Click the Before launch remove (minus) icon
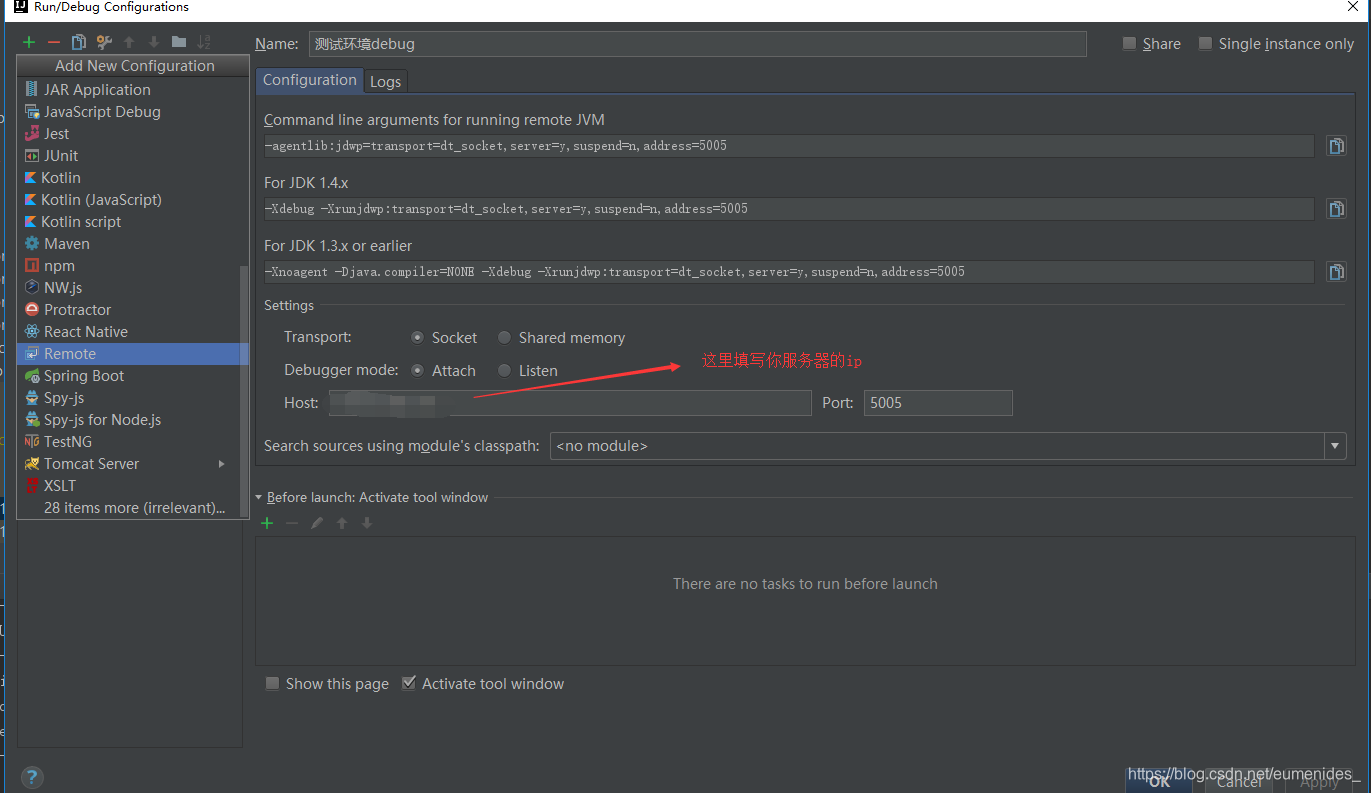This screenshot has width=1371, height=793. click(x=292, y=523)
